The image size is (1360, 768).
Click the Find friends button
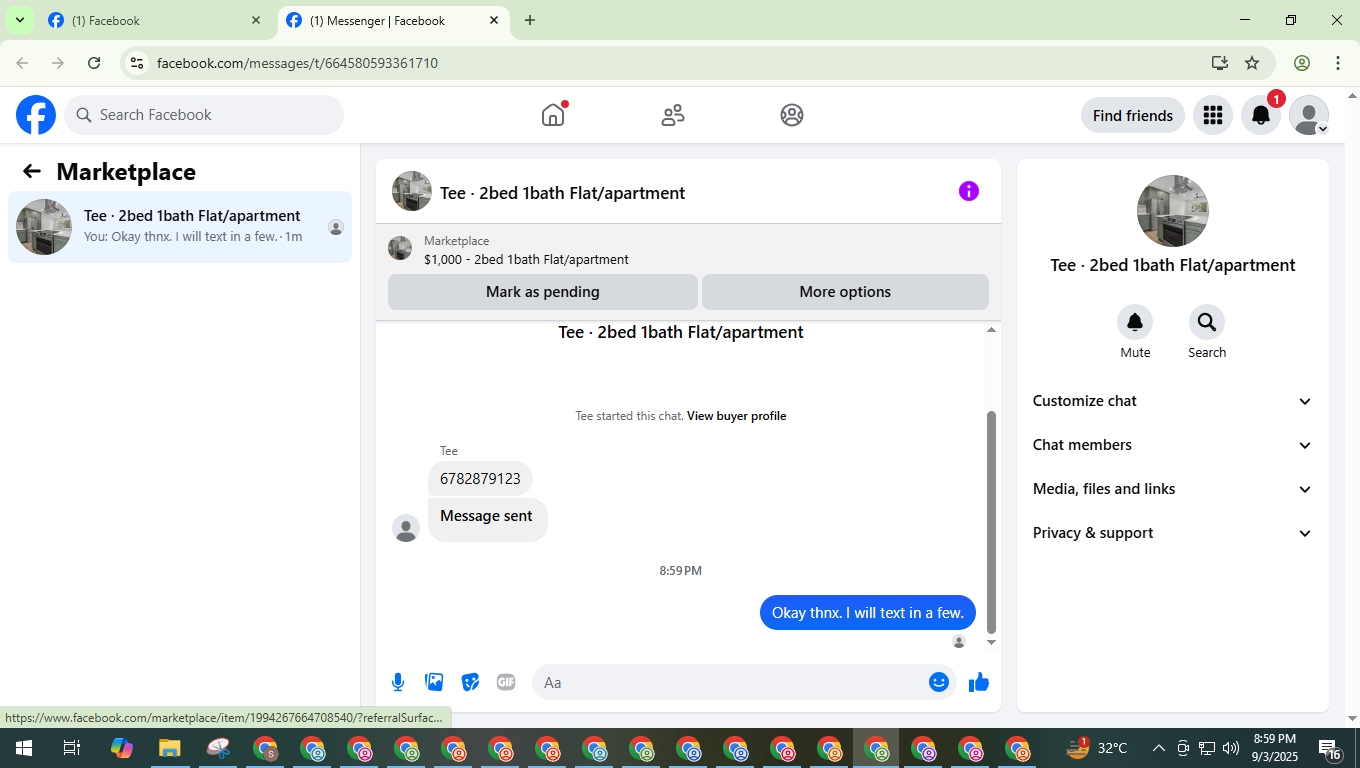[x=1133, y=115]
